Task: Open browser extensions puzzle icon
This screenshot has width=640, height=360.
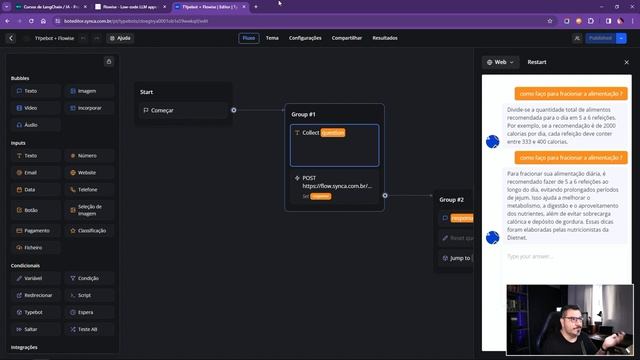Action: [591, 21]
